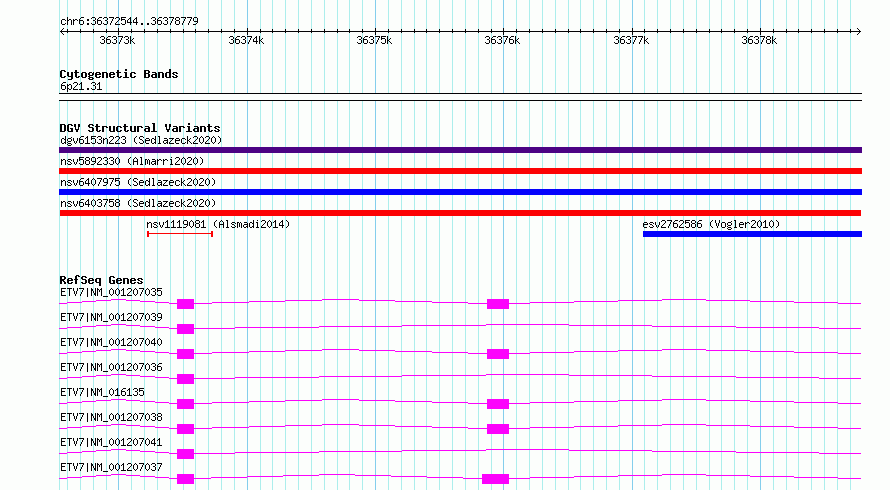890x490 pixels.
Task: Click the 36377k ruler tick label
Action: click(631, 40)
